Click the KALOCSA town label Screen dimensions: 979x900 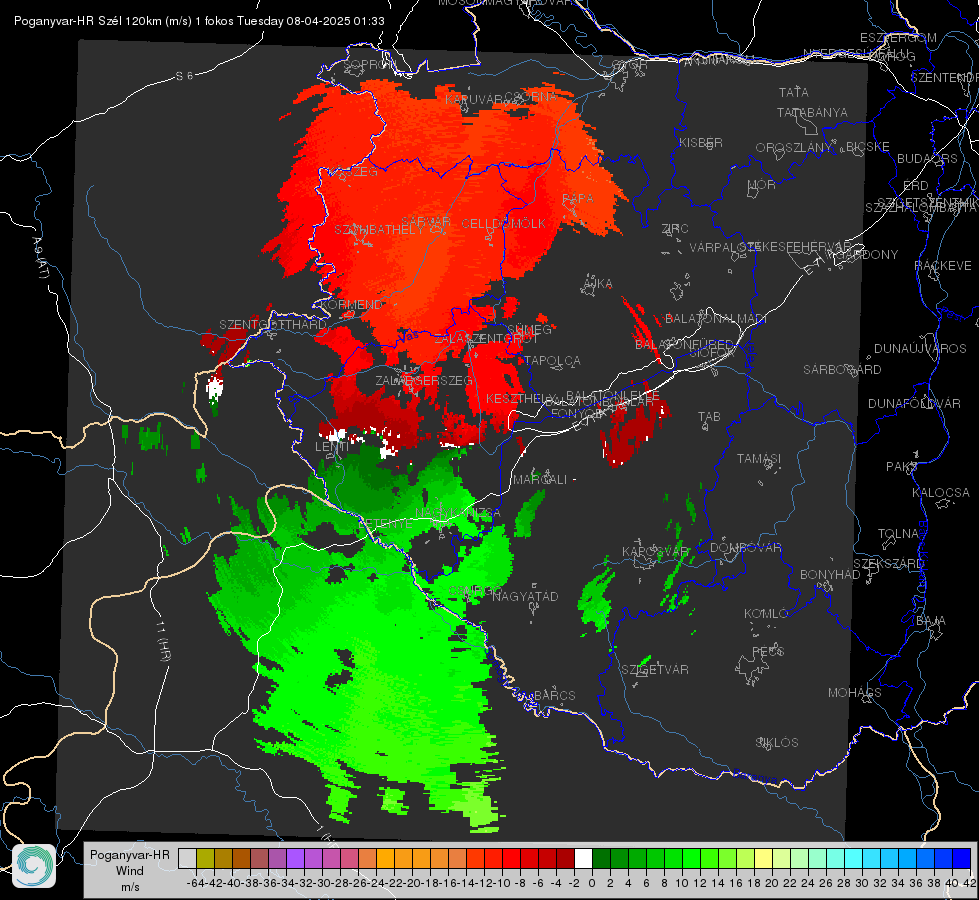coord(941,493)
